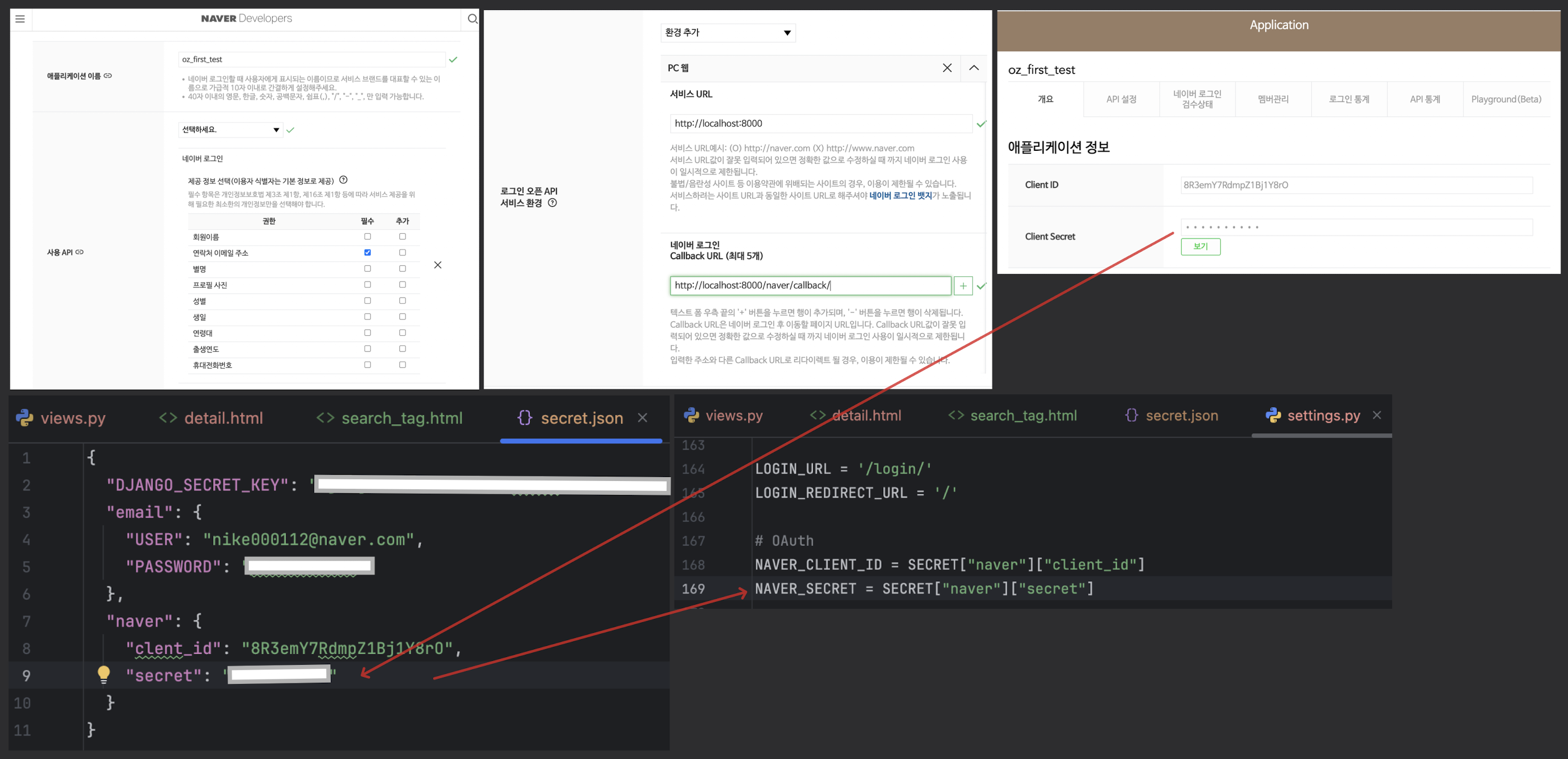Image resolution: width=1568 pixels, height=759 pixels.
Task: Check the 별명 추가 checkbox
Action: (x=402, y=269)
